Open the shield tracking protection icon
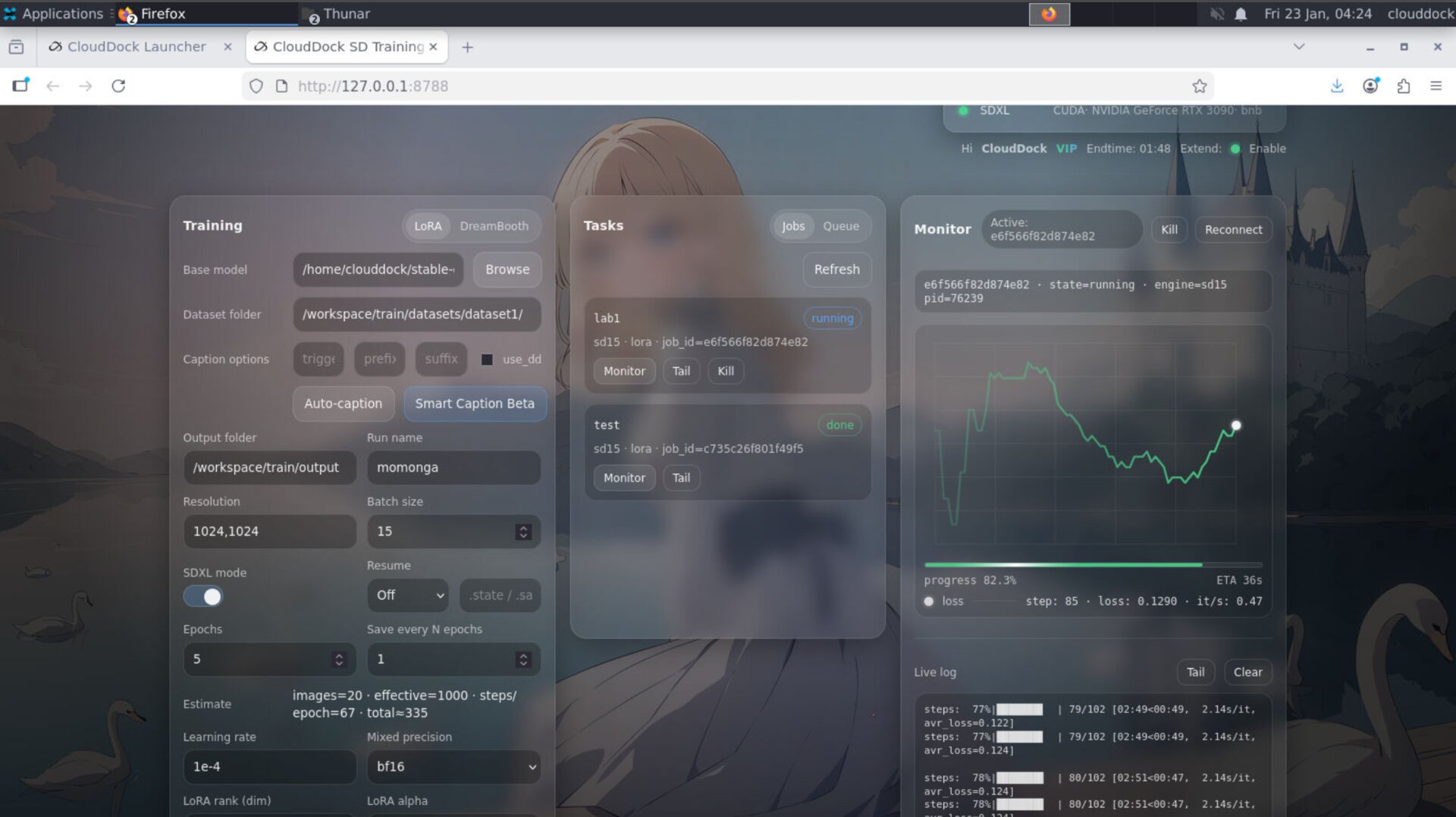The width and height of the screenshot is (1456, 817). [x=255, y=86]
